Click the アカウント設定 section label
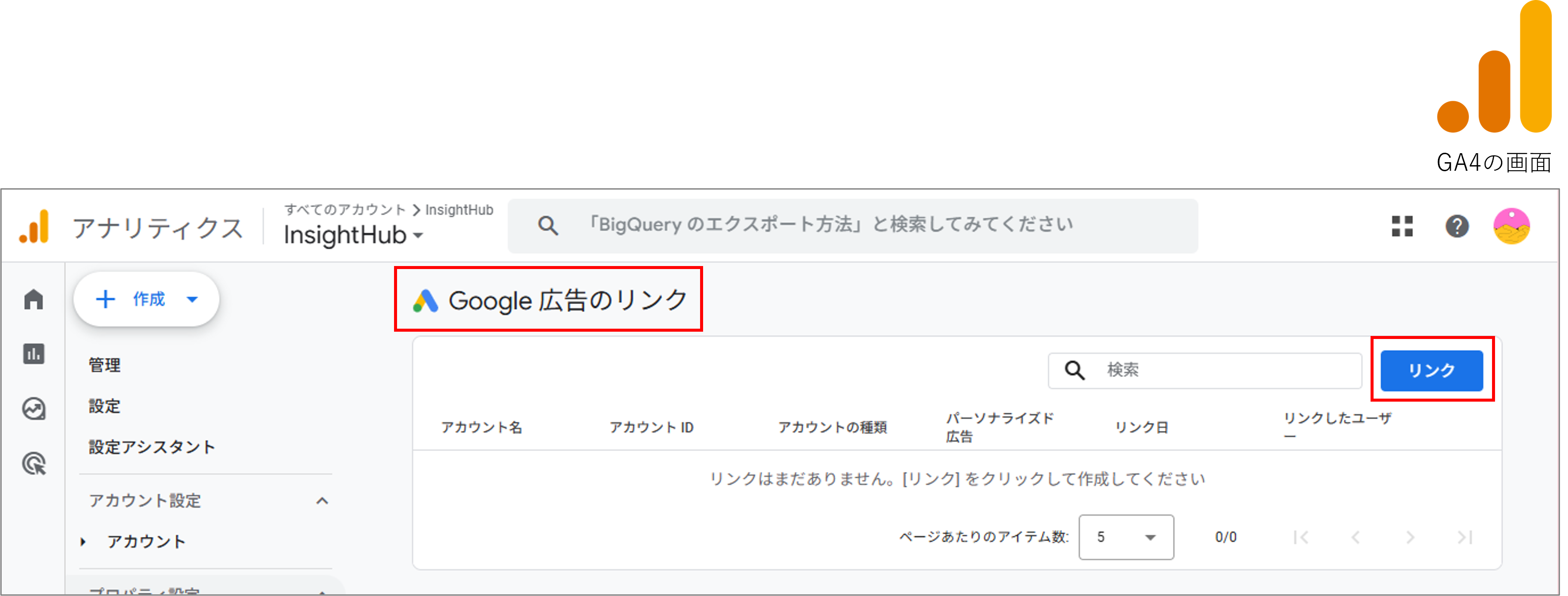This screenshot has height=596, width=1568. [x=145, y=501]
